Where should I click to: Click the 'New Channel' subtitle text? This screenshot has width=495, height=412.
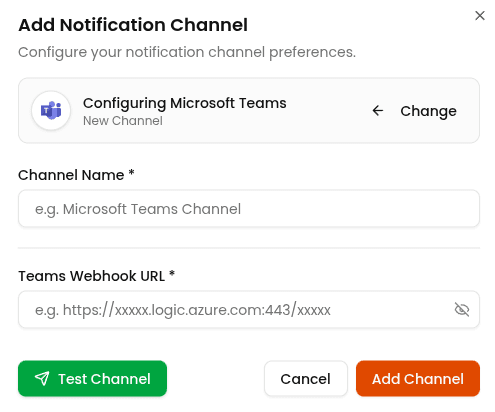(123, 121)
